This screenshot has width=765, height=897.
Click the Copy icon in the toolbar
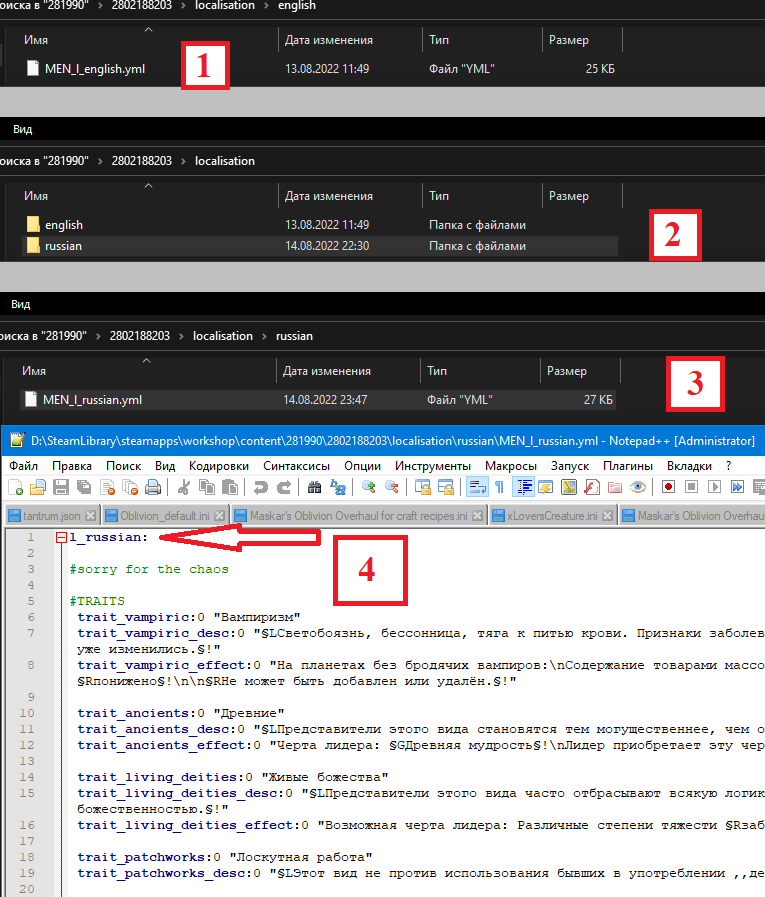[207, 487]
